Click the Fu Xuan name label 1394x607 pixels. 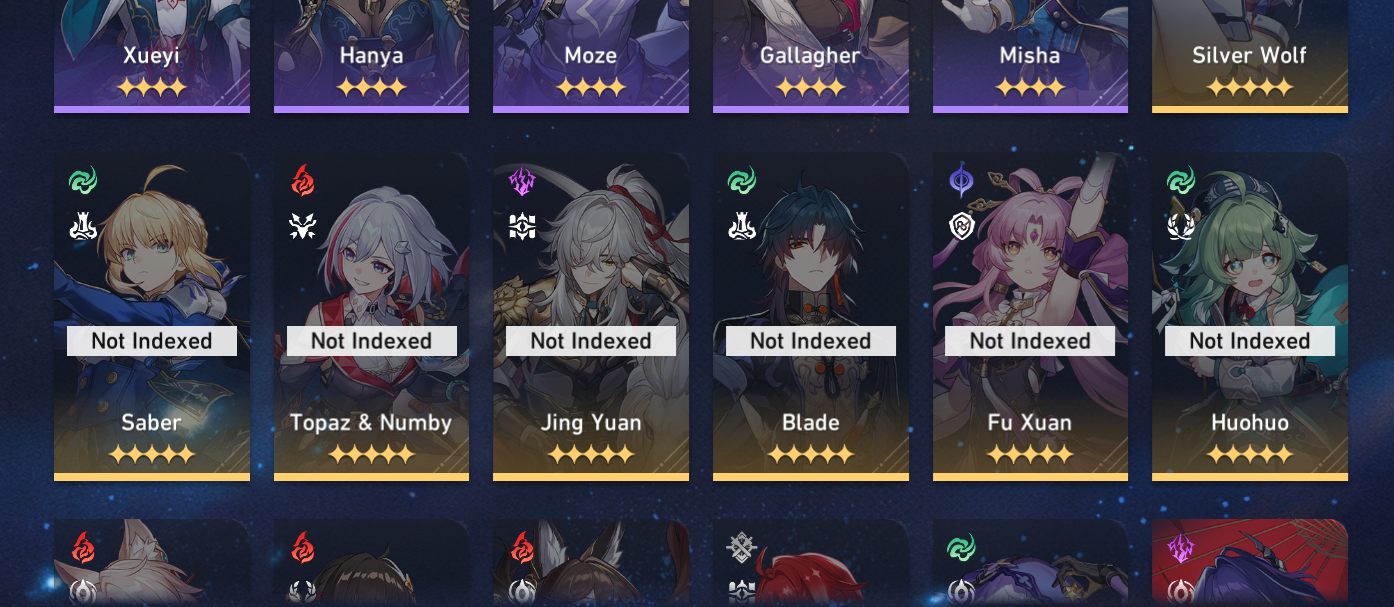[x=1030, y=423]
